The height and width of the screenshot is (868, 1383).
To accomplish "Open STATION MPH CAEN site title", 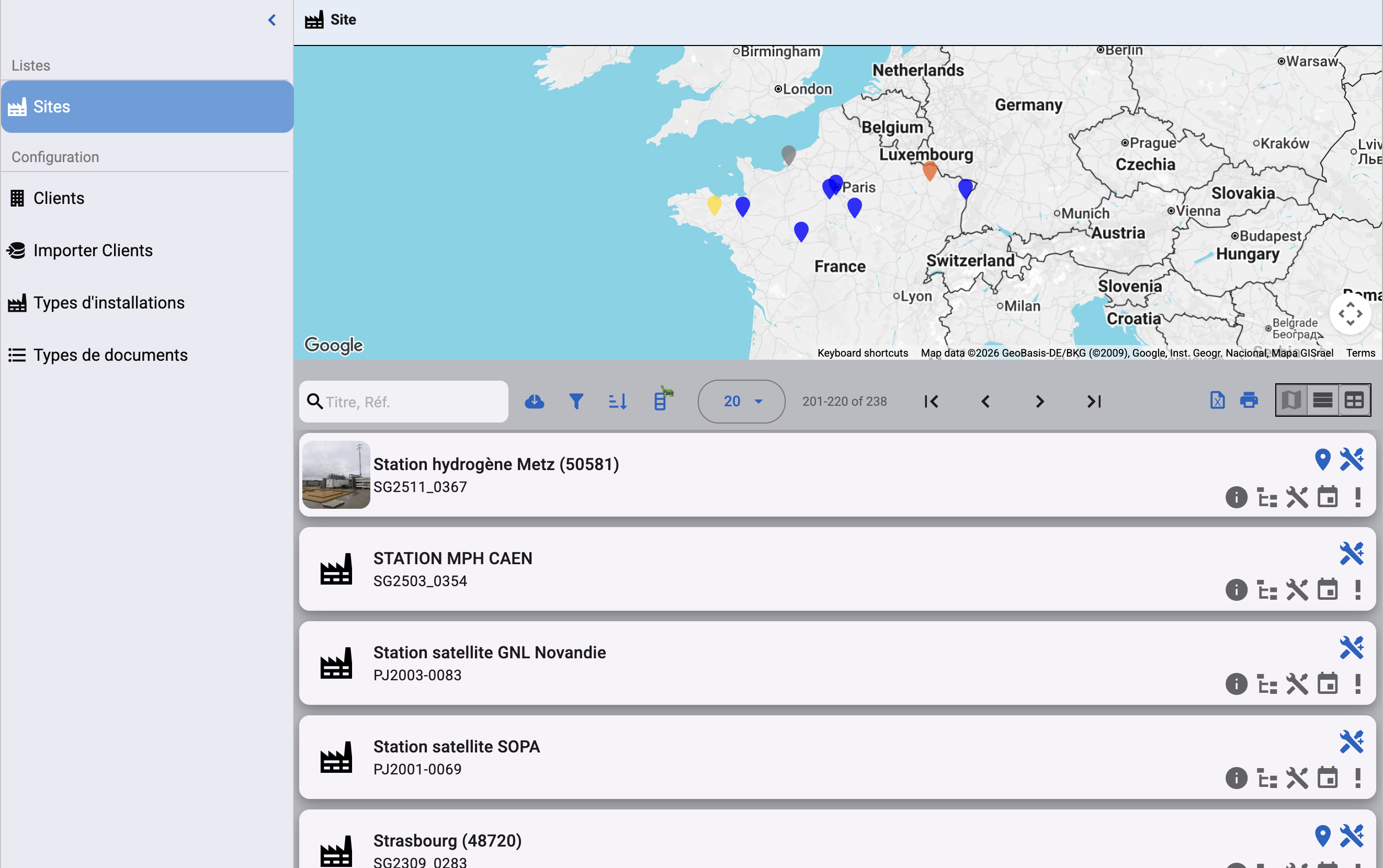I will tap(453, 558).
